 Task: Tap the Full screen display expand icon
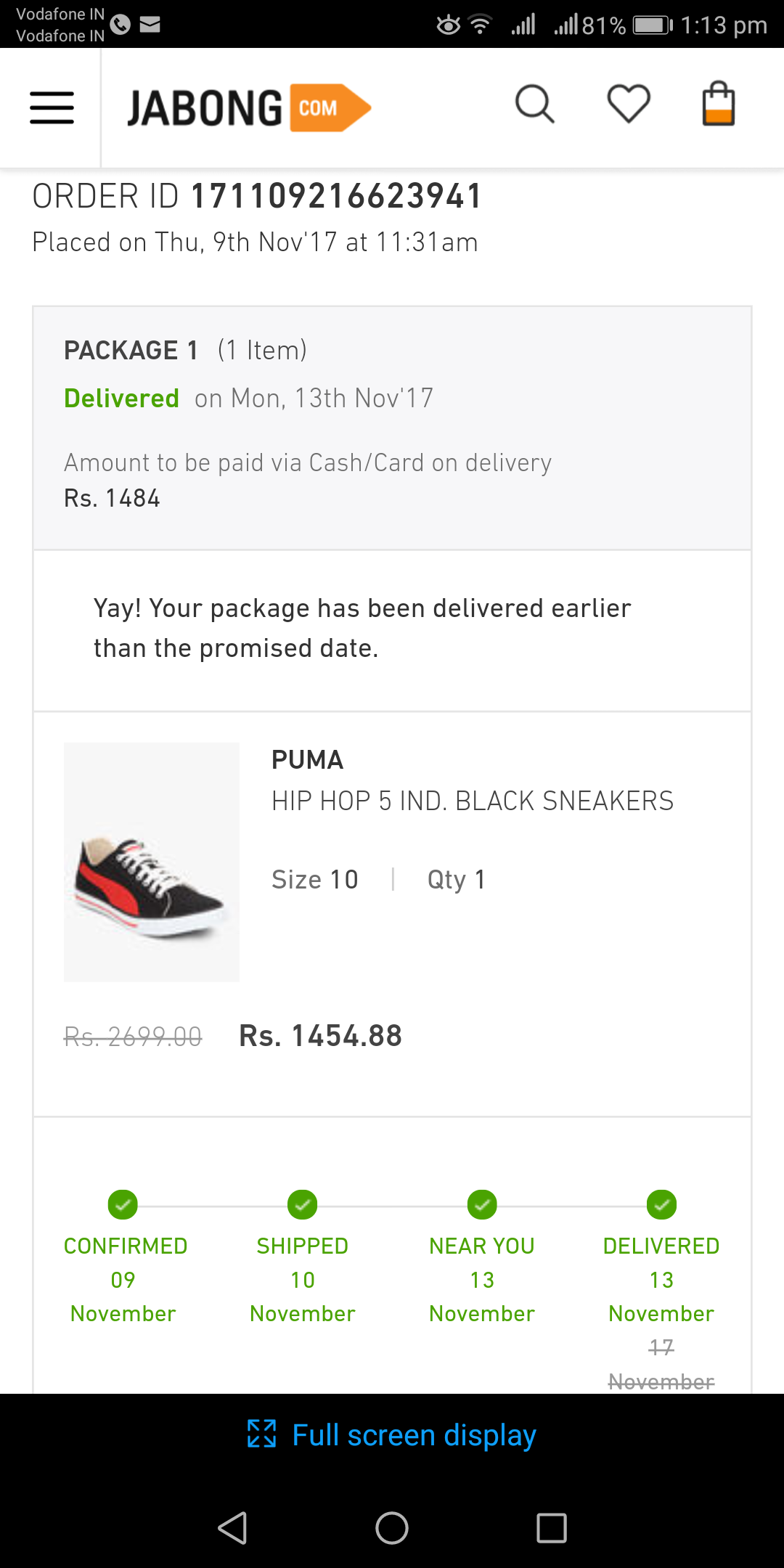pos(261,1434)
